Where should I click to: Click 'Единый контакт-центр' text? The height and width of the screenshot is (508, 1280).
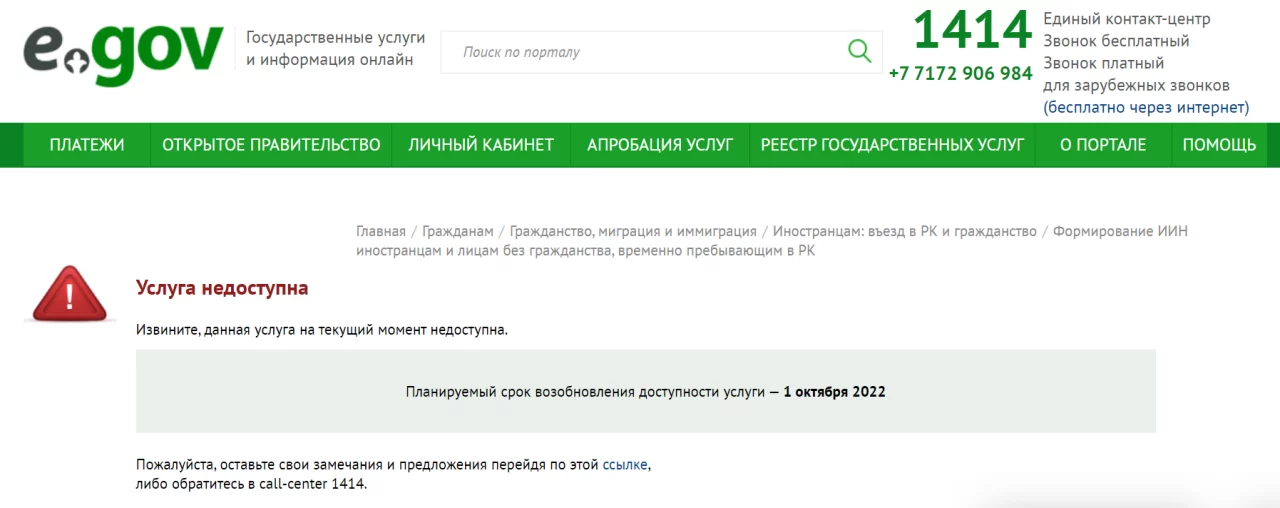(x=1127, y=19)
